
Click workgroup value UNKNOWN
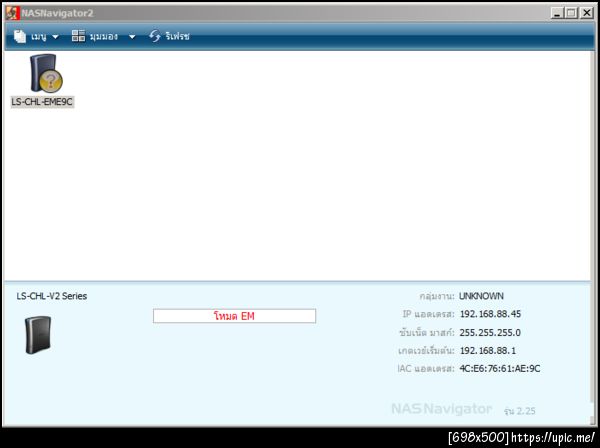point(481,296)
